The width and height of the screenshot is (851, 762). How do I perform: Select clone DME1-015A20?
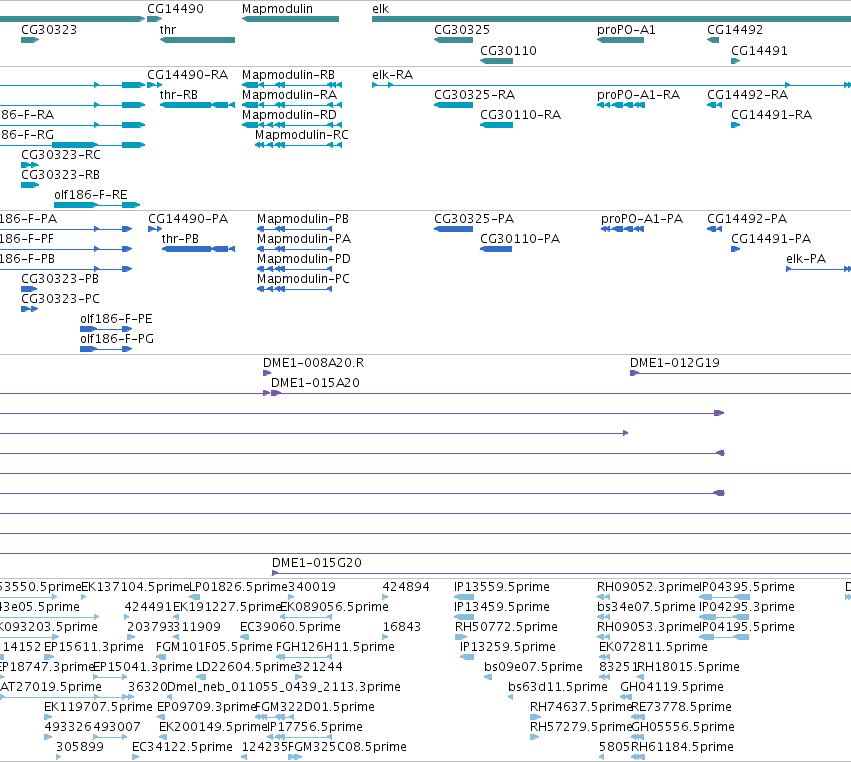(x=315, y=383)
